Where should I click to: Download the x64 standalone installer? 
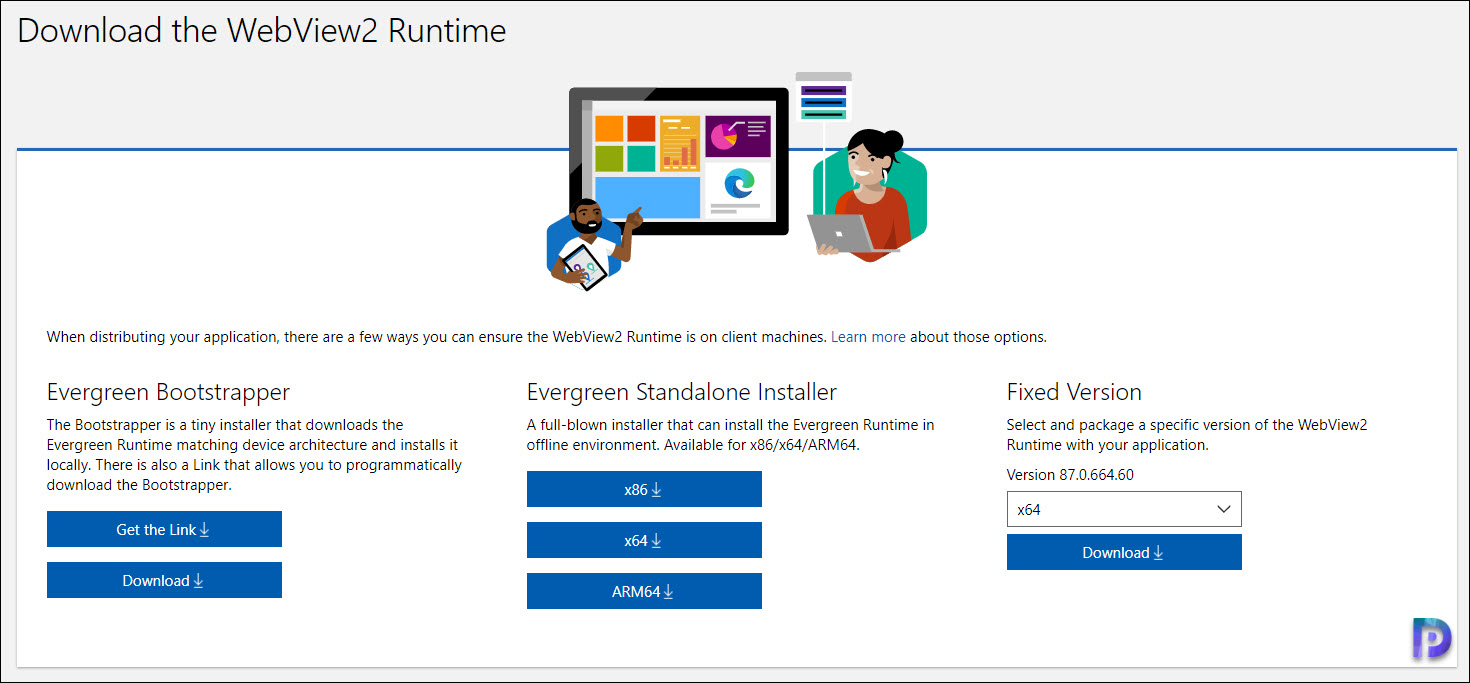(x=644, y=540)
